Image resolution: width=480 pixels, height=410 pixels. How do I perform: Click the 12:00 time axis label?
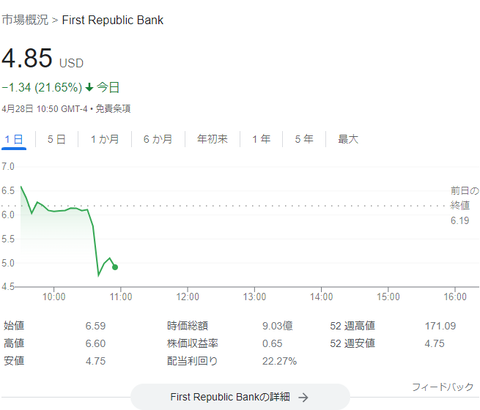[x=188, y=297]
